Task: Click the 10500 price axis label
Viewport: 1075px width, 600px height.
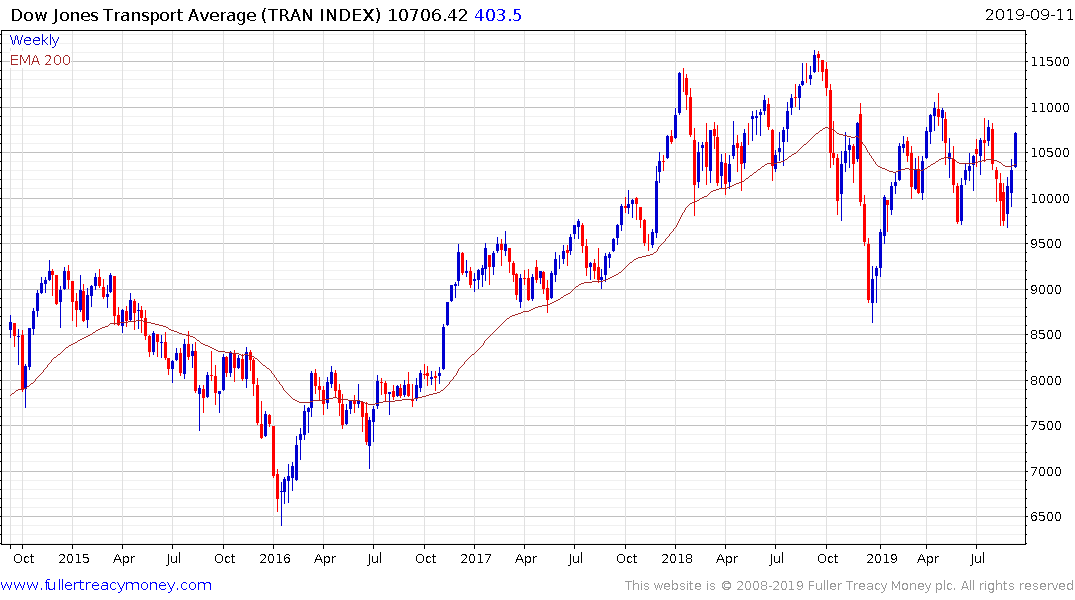Action: (1050, 153)
